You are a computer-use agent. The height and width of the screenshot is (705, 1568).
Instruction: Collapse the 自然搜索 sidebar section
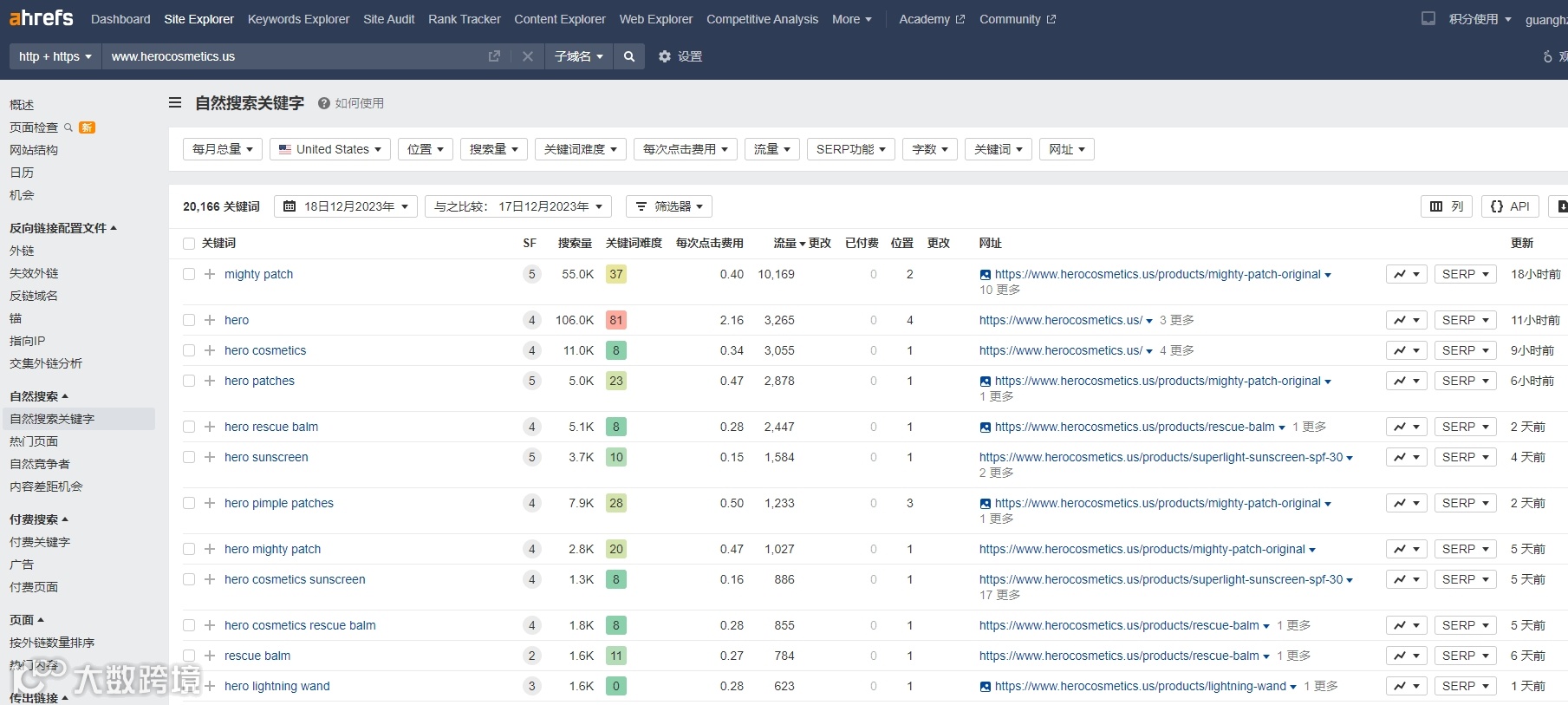(x=39, y=396)
